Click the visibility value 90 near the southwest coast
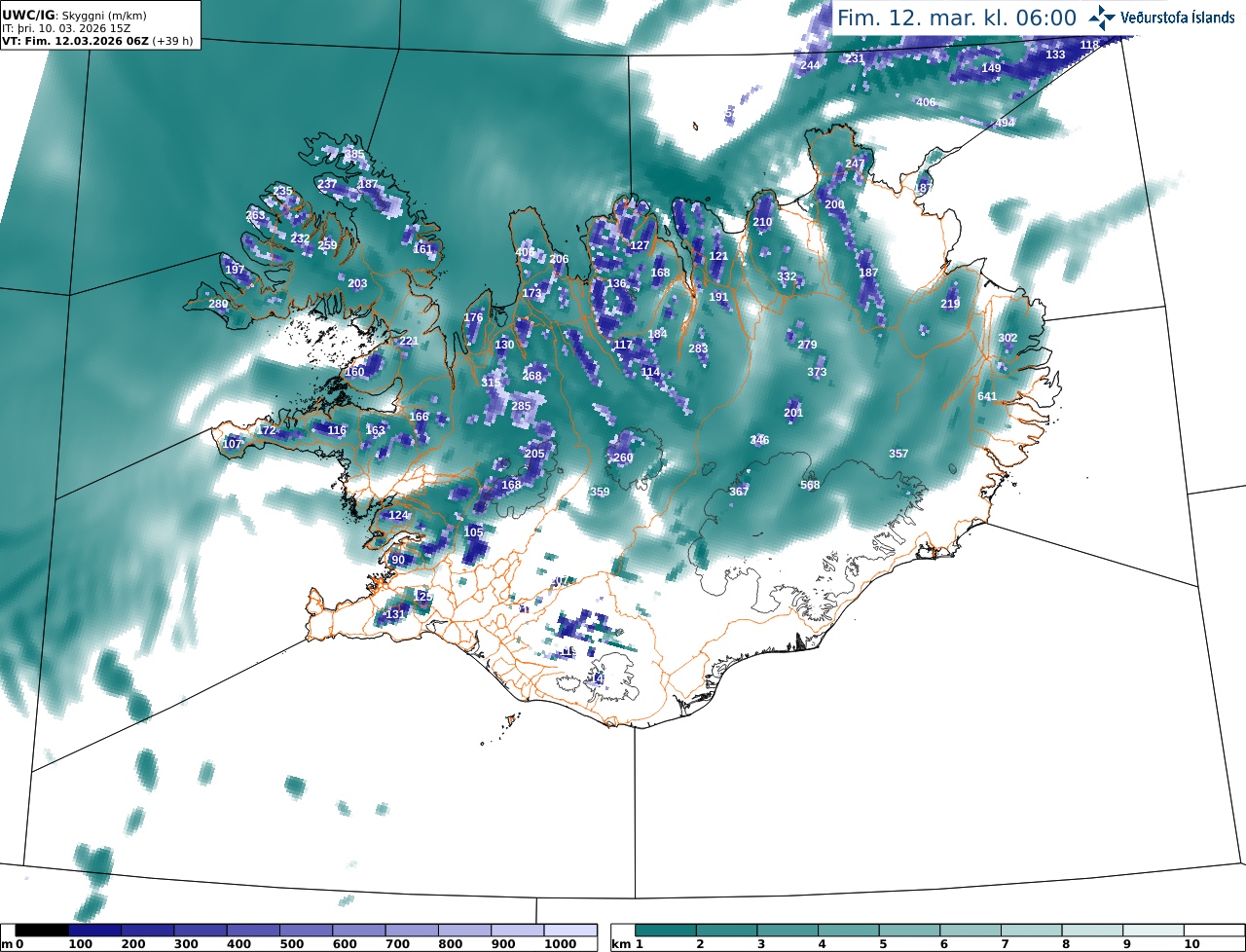 point(397,560)
